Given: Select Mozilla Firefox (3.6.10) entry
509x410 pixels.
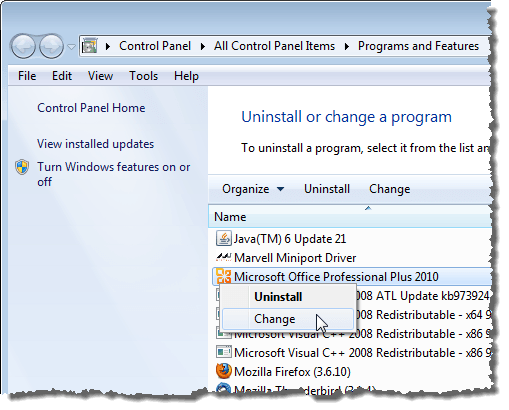Looking at the screenshot, I should click(x=292, y=372).
